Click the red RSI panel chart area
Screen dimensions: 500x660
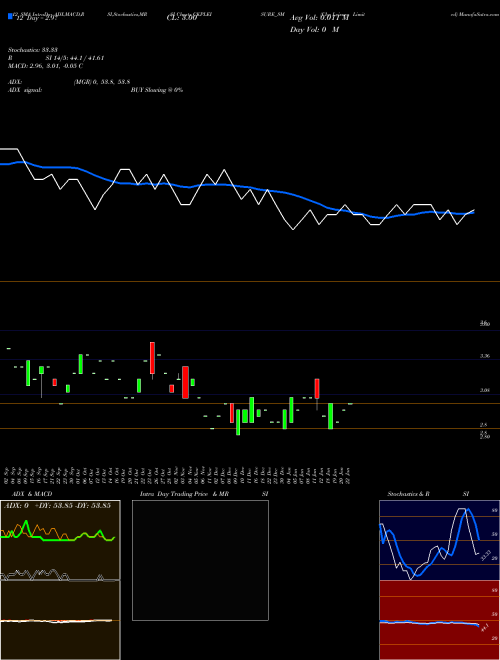click(439, 620)
